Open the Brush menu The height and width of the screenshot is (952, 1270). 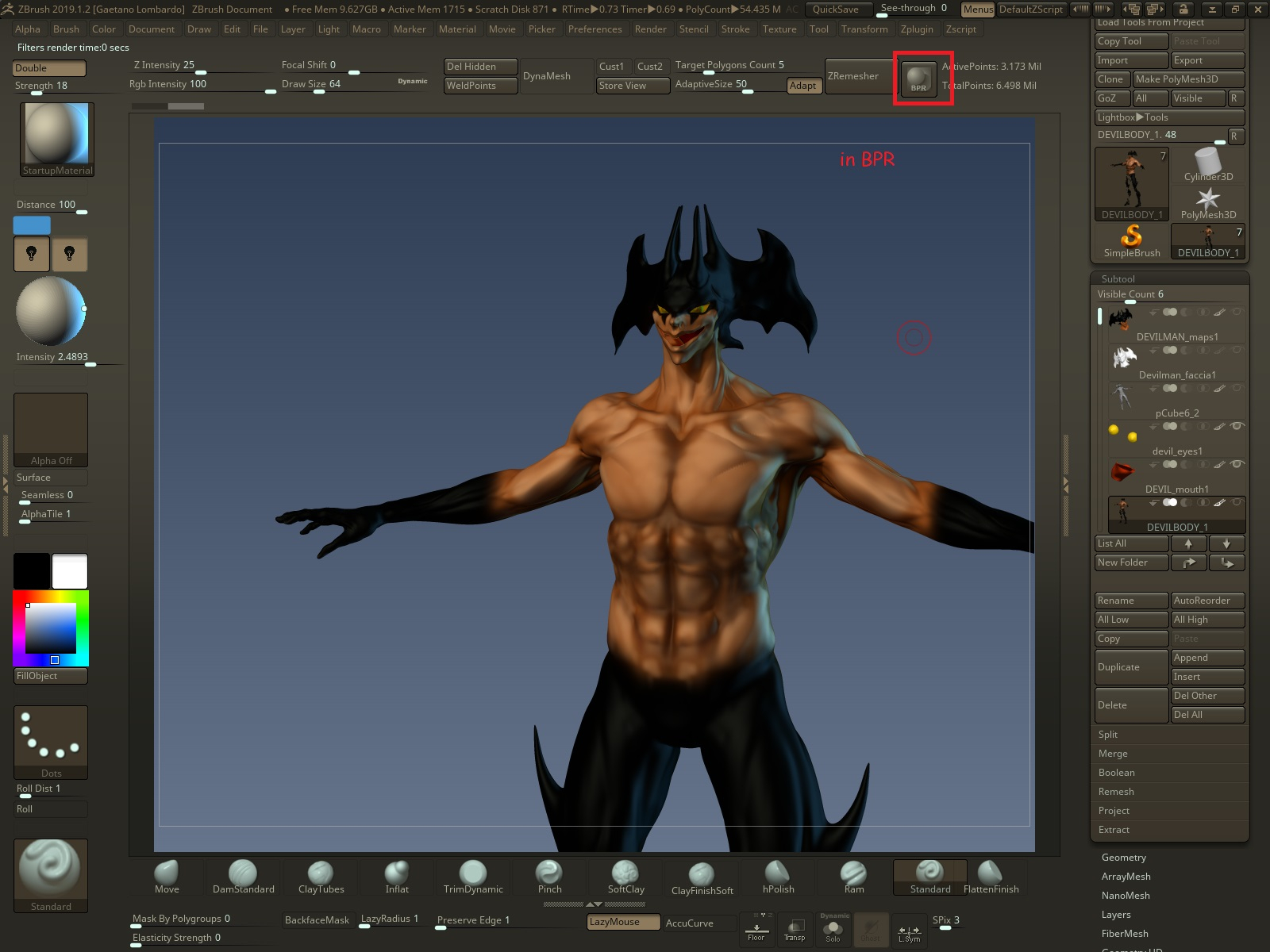pyautogui.click(x=66, y=29)
